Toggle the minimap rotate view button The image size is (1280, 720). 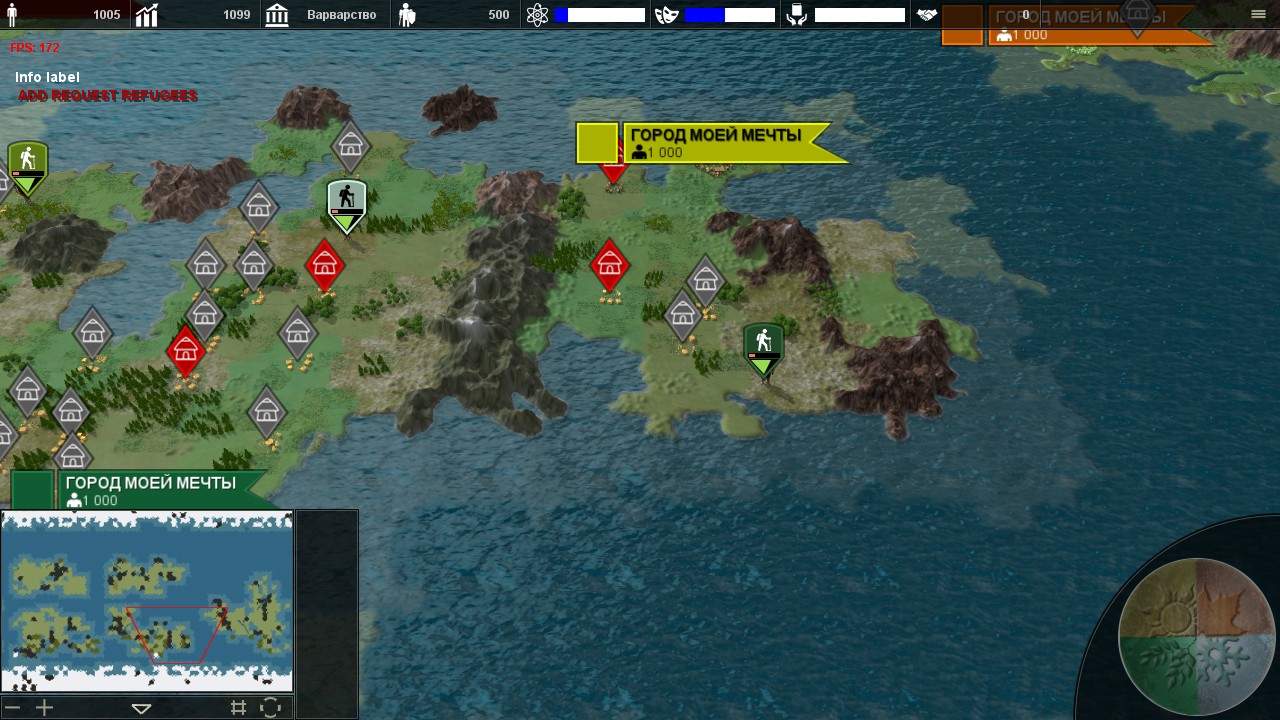(271, 708)
